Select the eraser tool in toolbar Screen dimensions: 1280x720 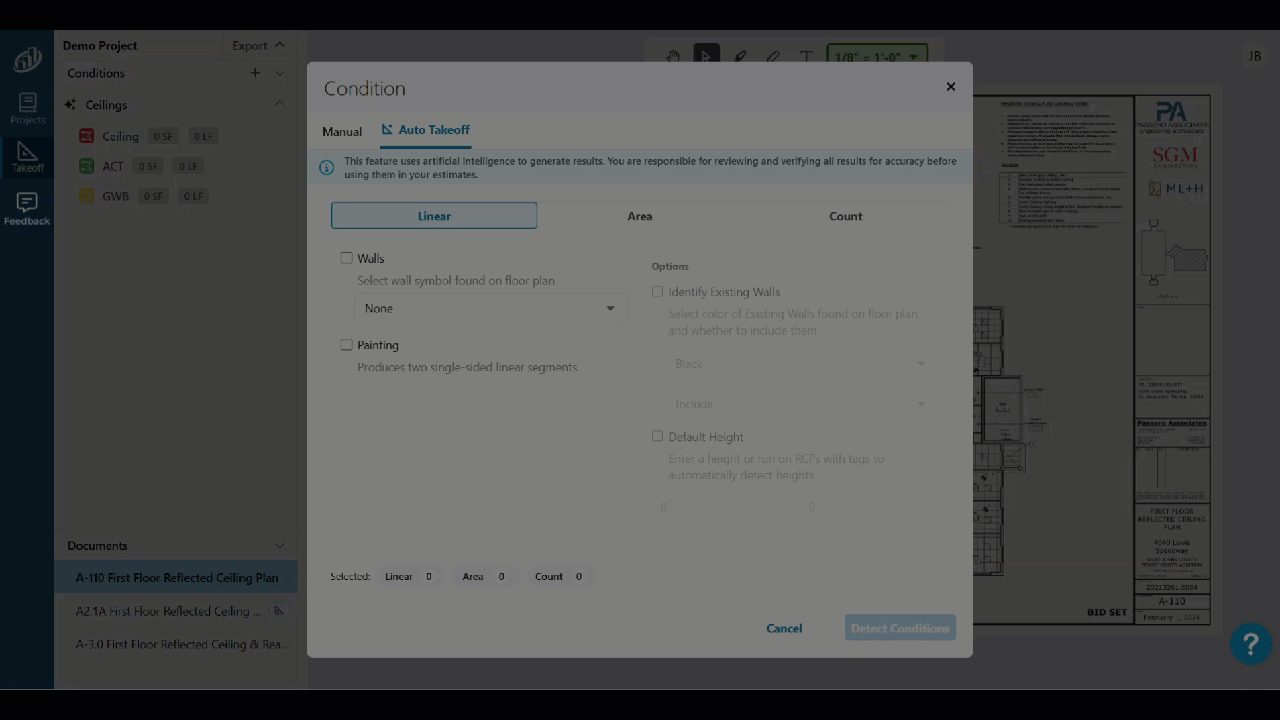point(773,57)
